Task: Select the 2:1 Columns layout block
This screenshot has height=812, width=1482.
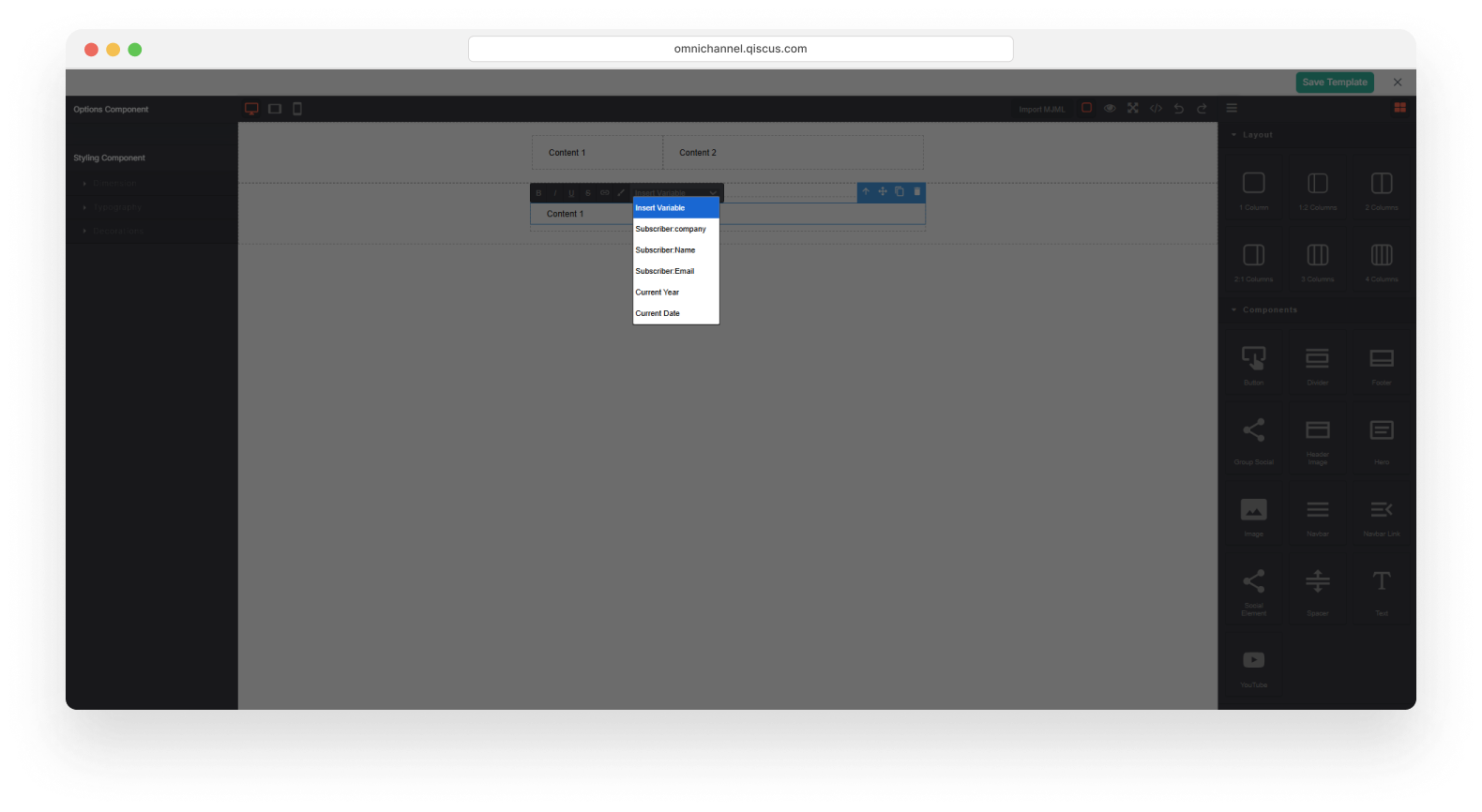Action: pyautogui.click(x=1254, y=260)
